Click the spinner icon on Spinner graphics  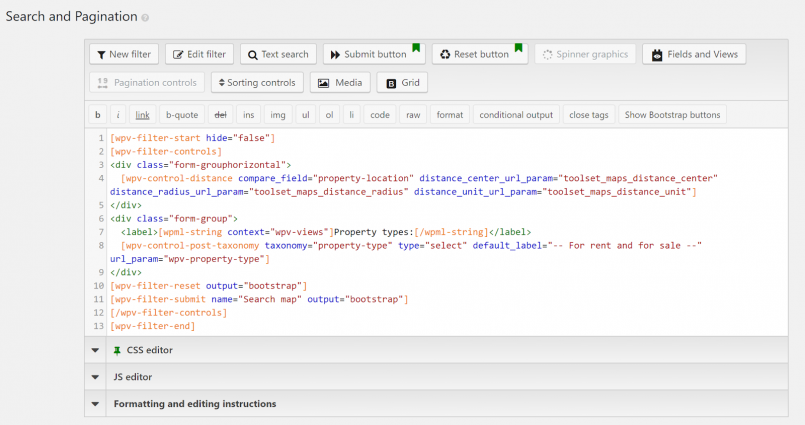click(547, 55)
